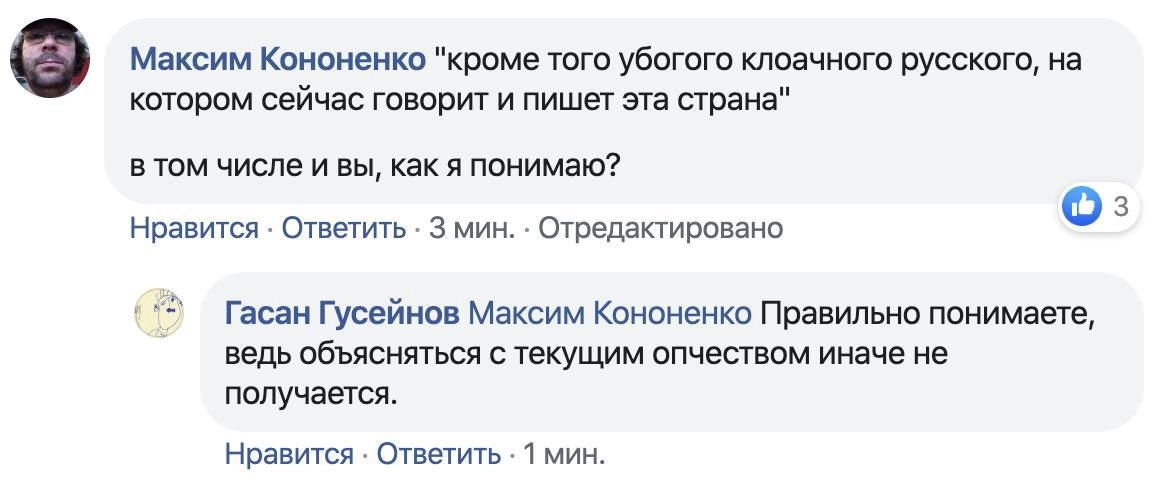Click the reply line "ведь объясняться с текущим опчеством"
Viewport: 1172px width, 486px height.
[585, 353]
